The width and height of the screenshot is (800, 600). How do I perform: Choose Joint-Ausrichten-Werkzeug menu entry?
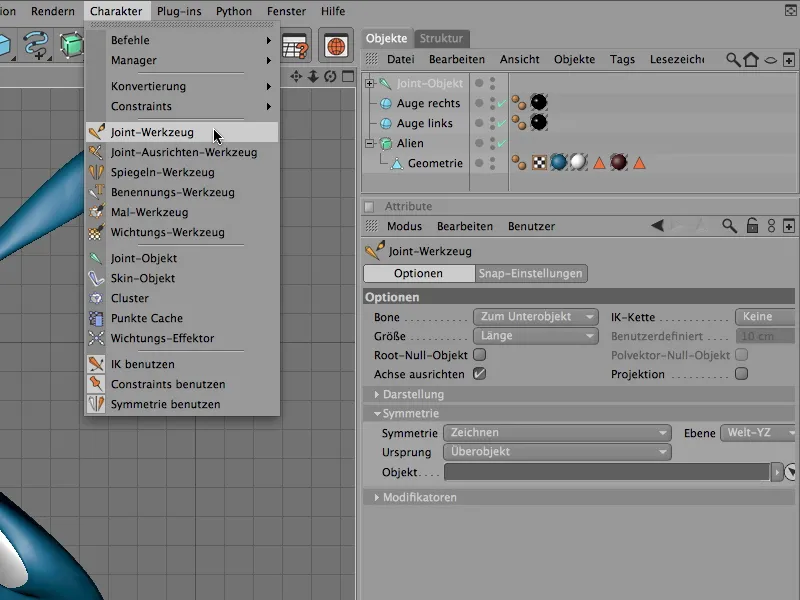(x=182, y=152)
